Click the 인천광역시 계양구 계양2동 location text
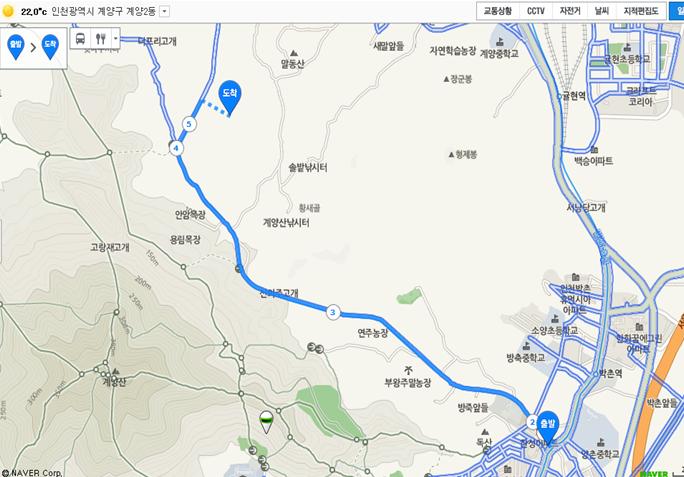 pyautogui.click(x=103, y=11)
